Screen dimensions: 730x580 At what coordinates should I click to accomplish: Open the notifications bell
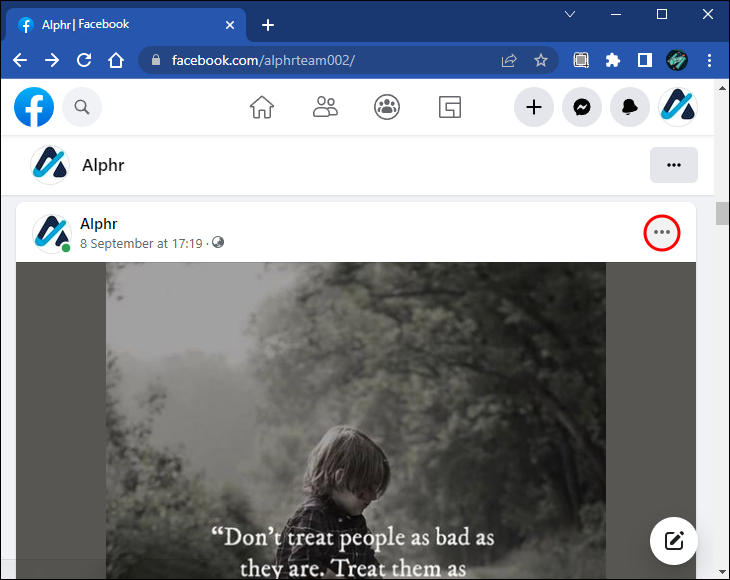click(630, 108)
